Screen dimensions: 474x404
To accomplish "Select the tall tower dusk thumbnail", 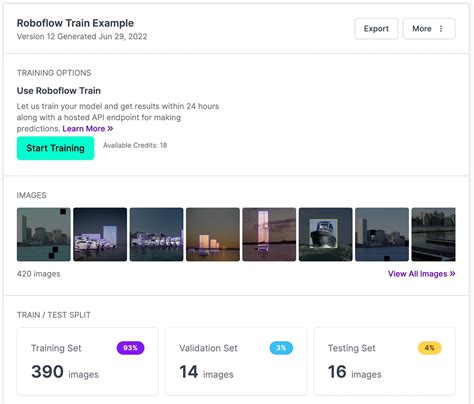I will tap(269, 234).
